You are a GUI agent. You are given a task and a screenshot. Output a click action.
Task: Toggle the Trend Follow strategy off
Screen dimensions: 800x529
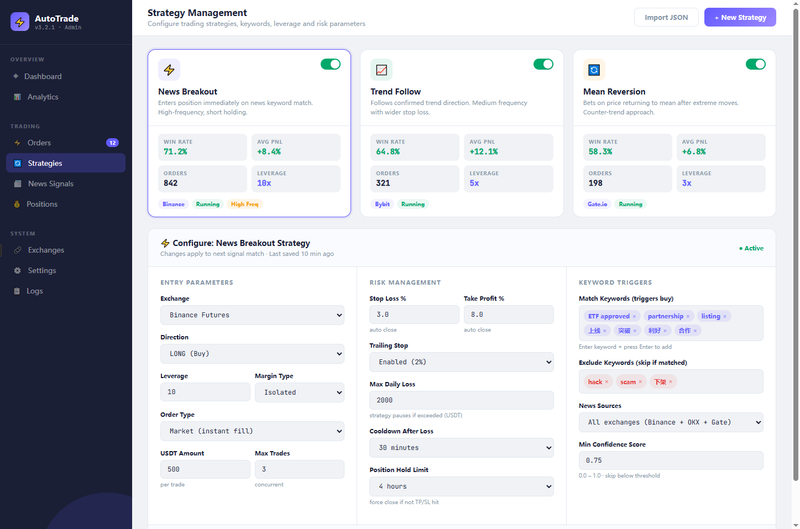pyautogui.click(x=543, y=64)
